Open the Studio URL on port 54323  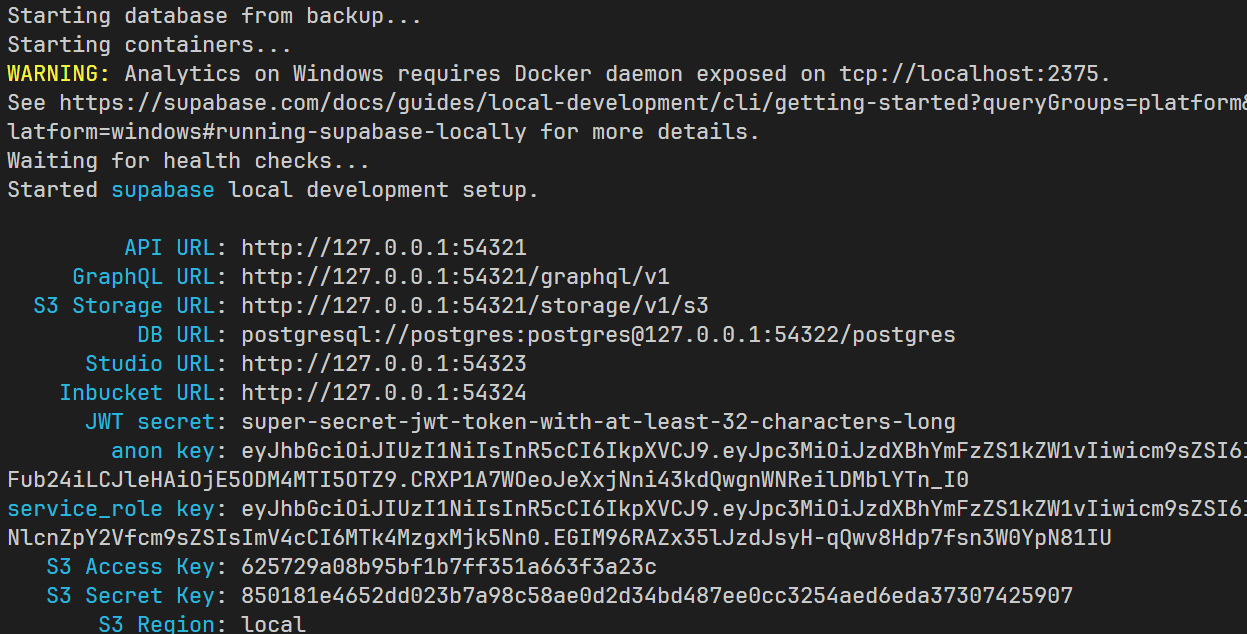383,364
